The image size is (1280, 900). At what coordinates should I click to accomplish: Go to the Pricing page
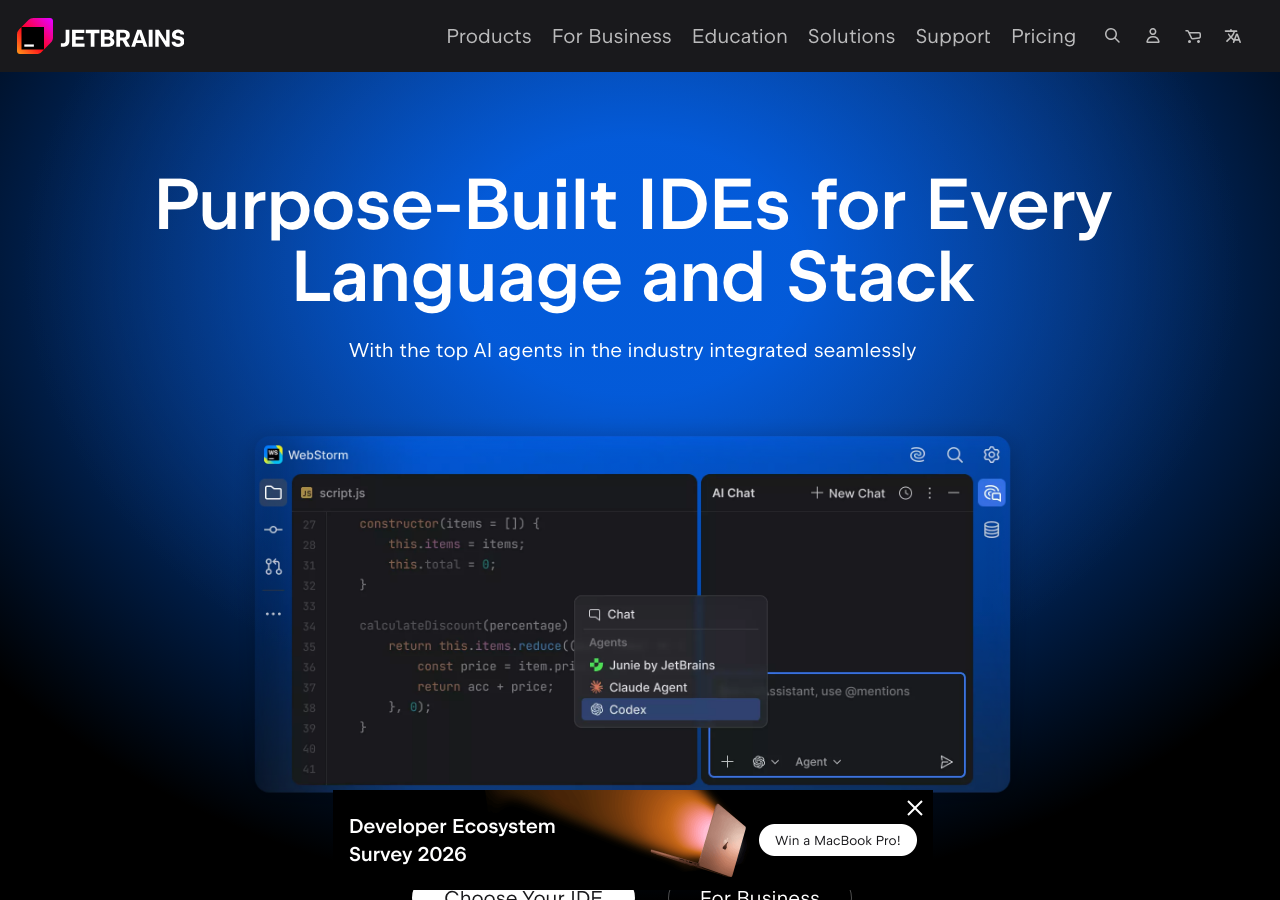[1043, 36]
